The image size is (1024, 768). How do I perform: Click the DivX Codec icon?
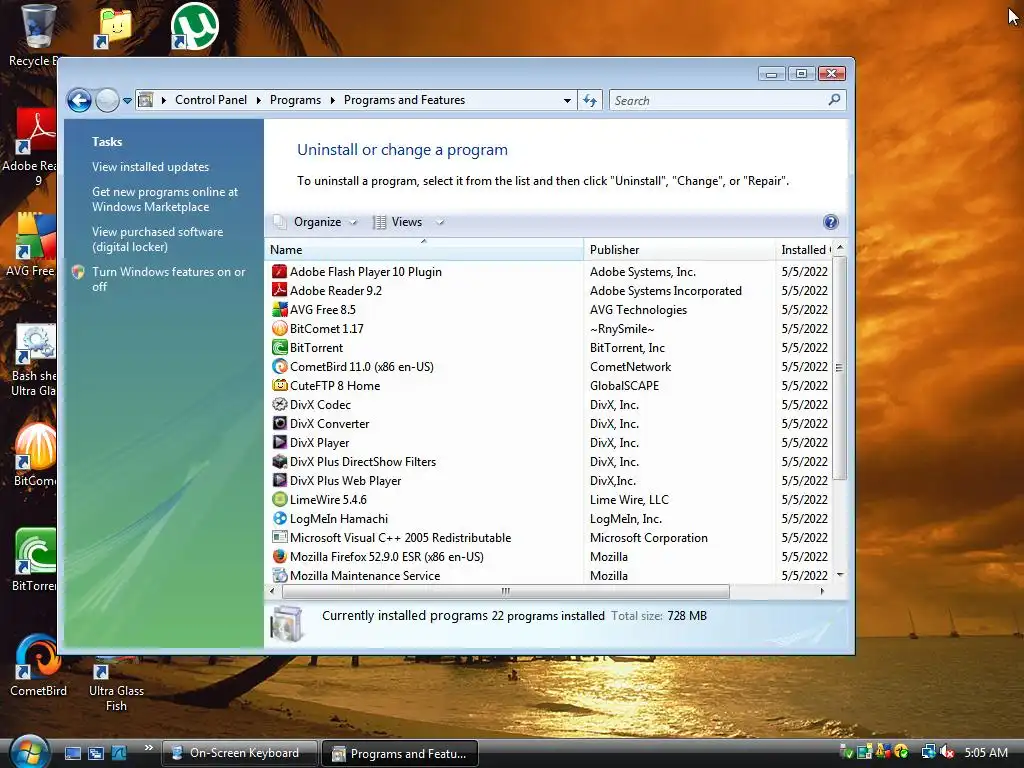[x=280, y=404]
